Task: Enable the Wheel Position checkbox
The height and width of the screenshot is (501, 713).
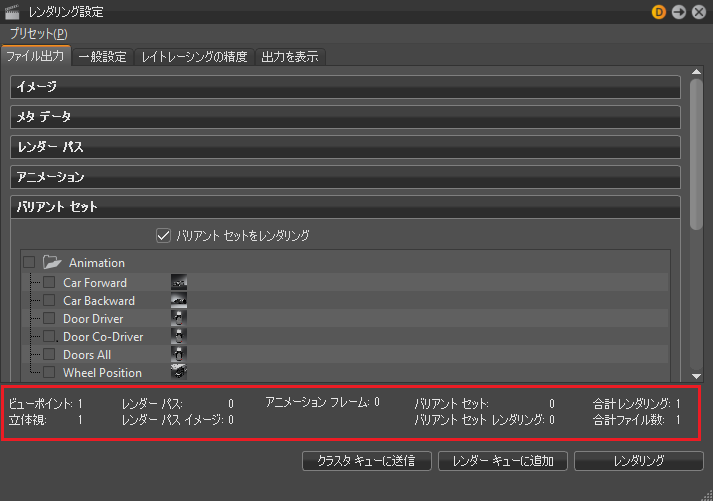Action: 49,372
